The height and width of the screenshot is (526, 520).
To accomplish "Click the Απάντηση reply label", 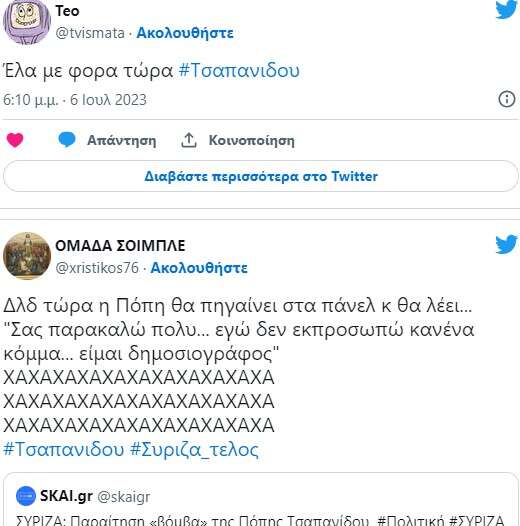I will 121,140.
